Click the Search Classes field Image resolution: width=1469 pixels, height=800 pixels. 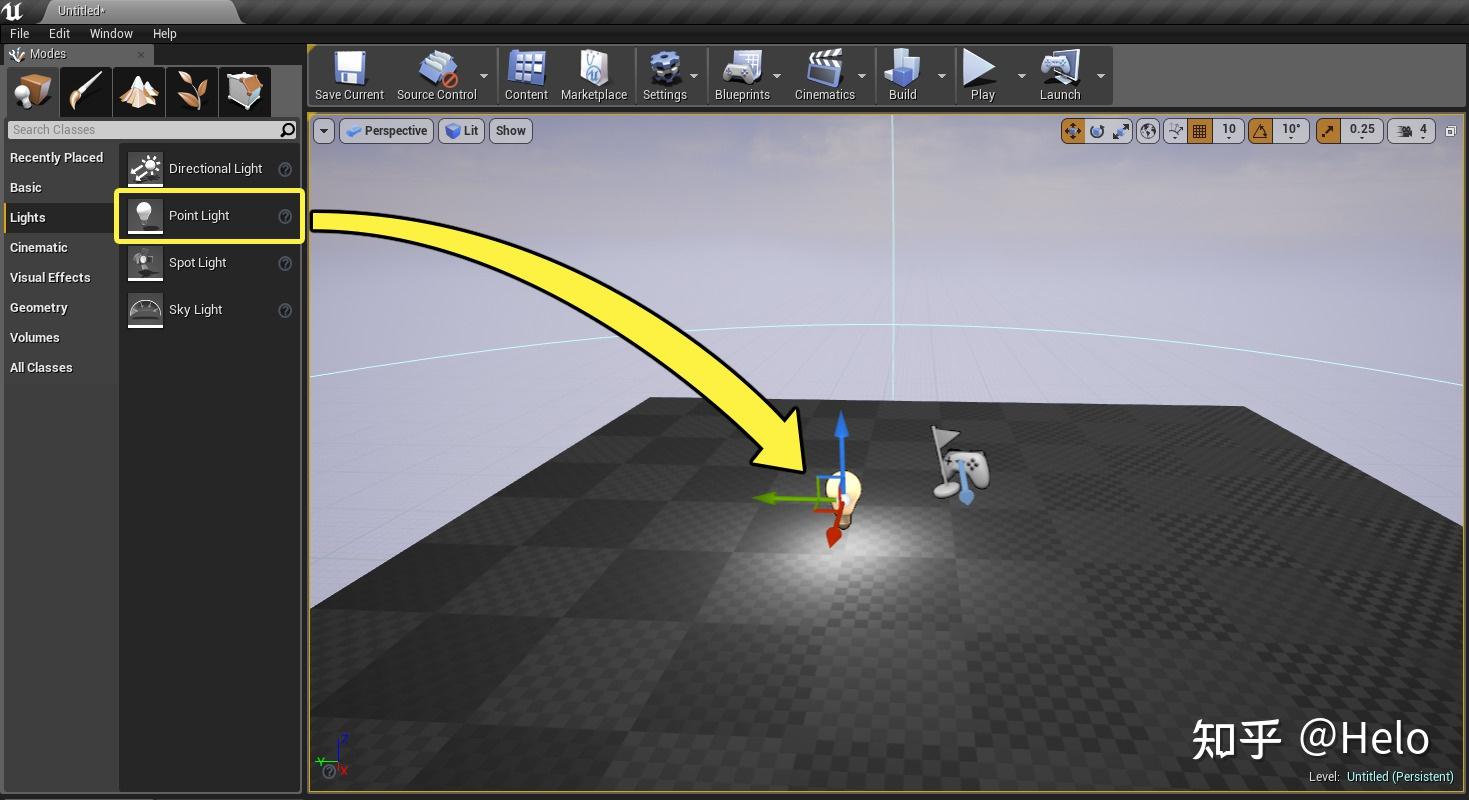pyautogui.click(x=150, y=129)
